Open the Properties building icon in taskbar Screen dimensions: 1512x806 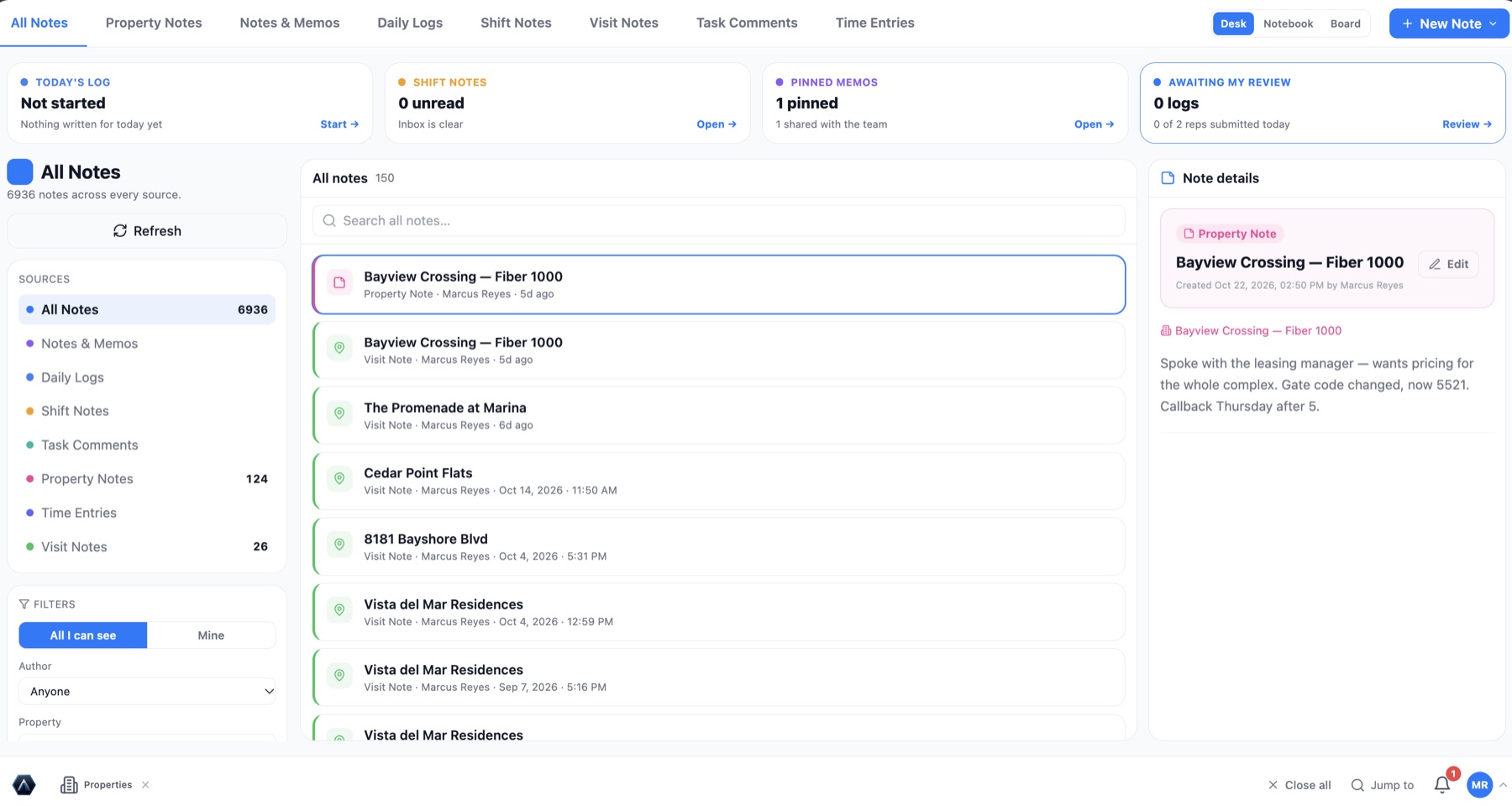(x=69, y=785)
